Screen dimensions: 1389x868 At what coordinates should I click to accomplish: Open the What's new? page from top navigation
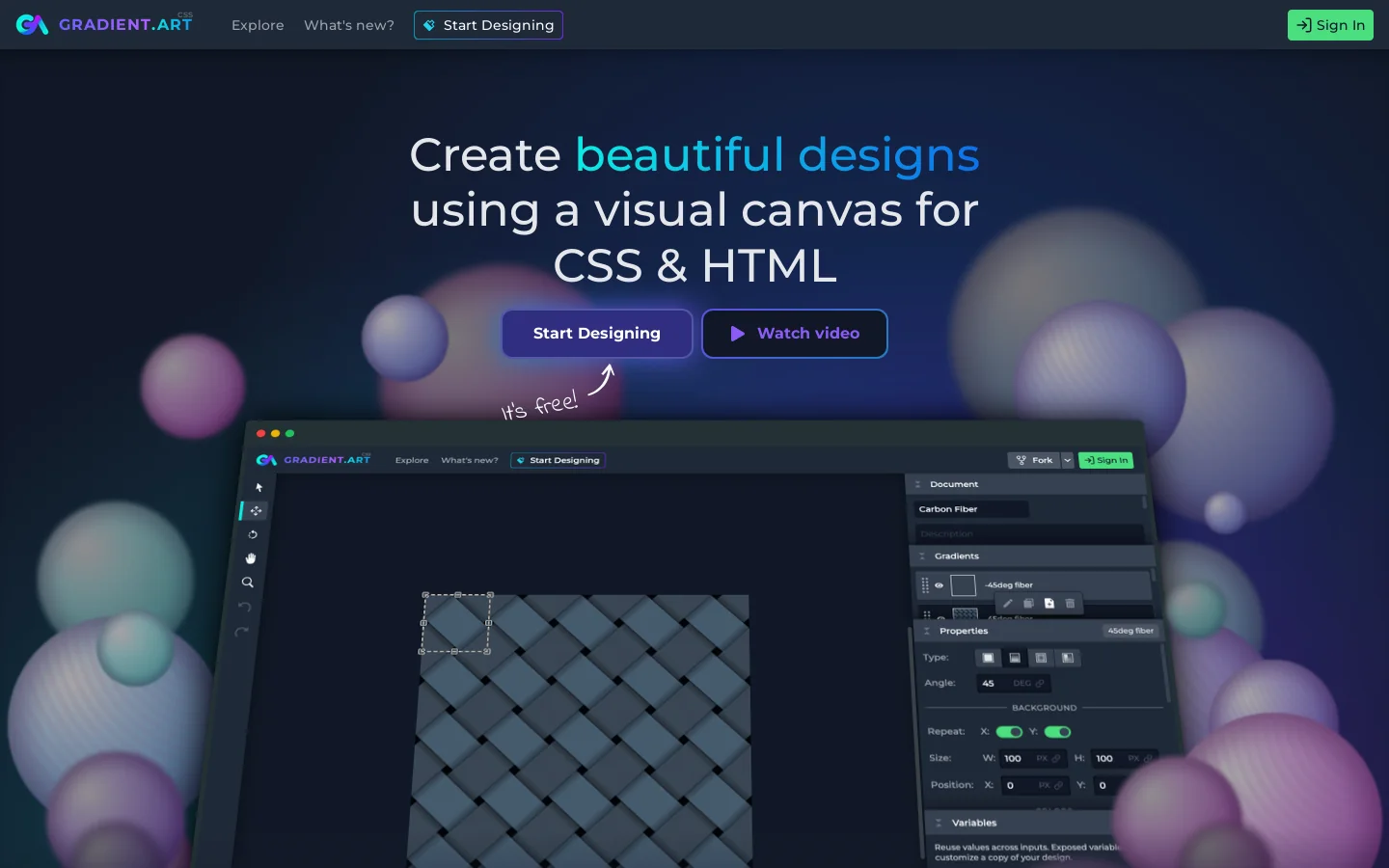pos(349,25)
